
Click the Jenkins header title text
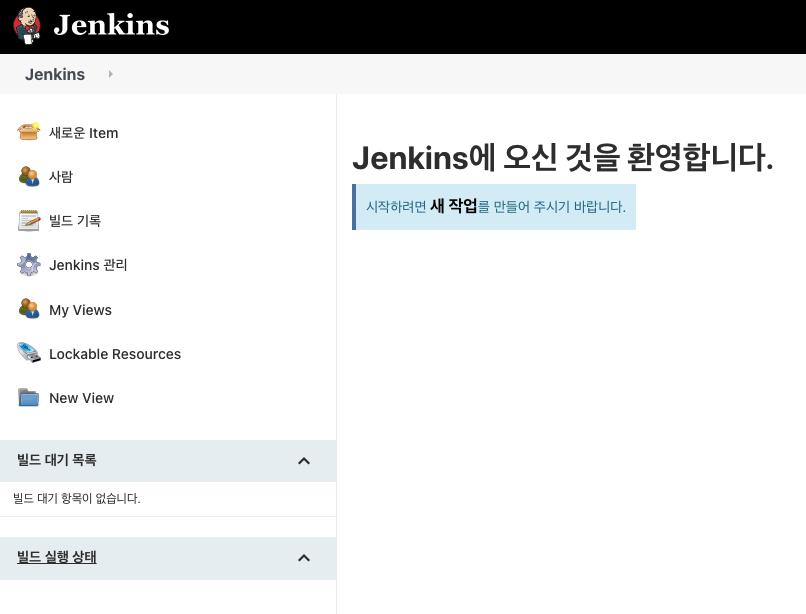coord(112,25)
